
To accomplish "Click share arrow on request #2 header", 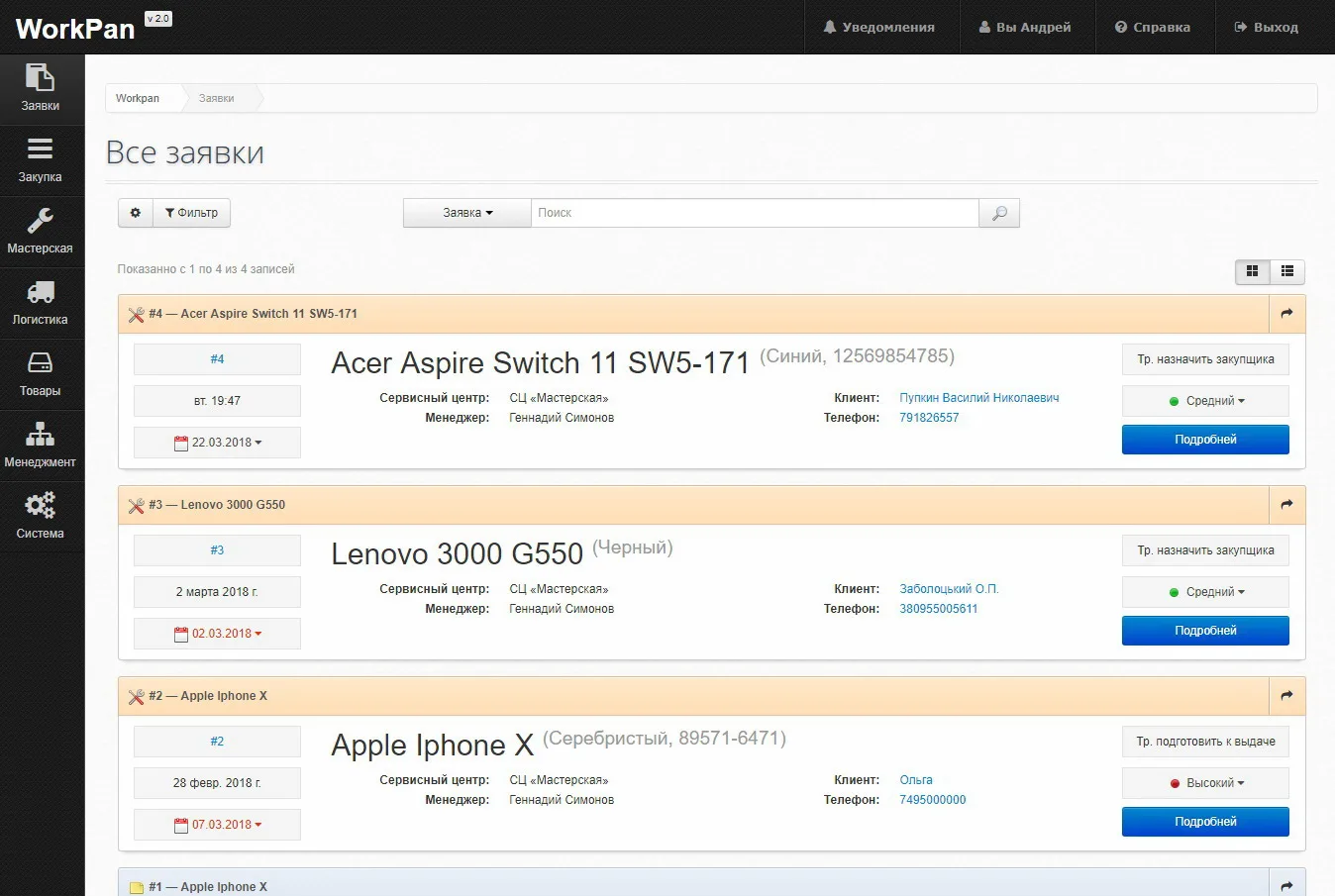I will pyautogui.click(x=1286, y=696).
